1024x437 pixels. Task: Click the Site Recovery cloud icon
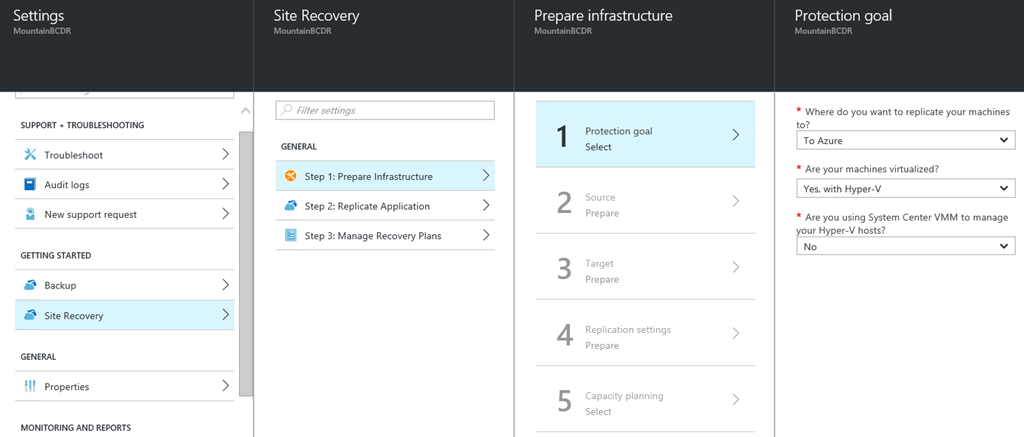(x=30, y=316)
